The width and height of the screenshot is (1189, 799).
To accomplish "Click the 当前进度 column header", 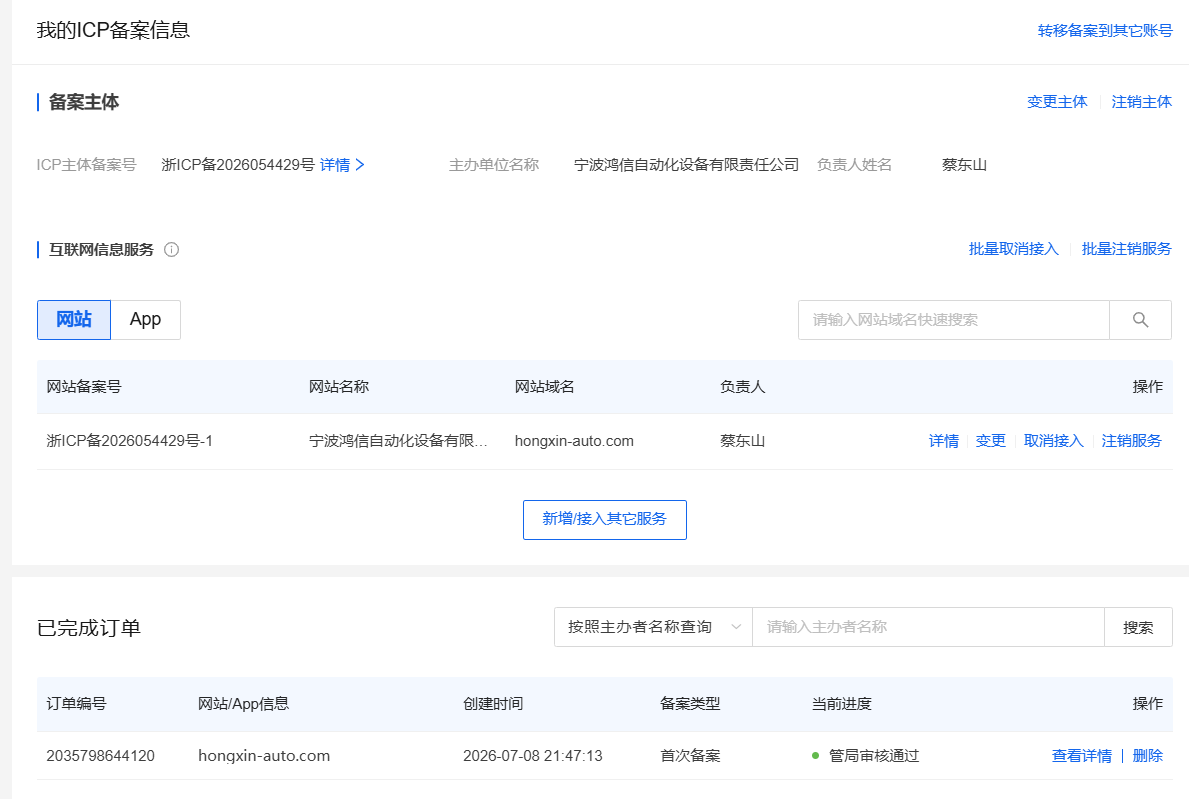I will tap(842, 703).
